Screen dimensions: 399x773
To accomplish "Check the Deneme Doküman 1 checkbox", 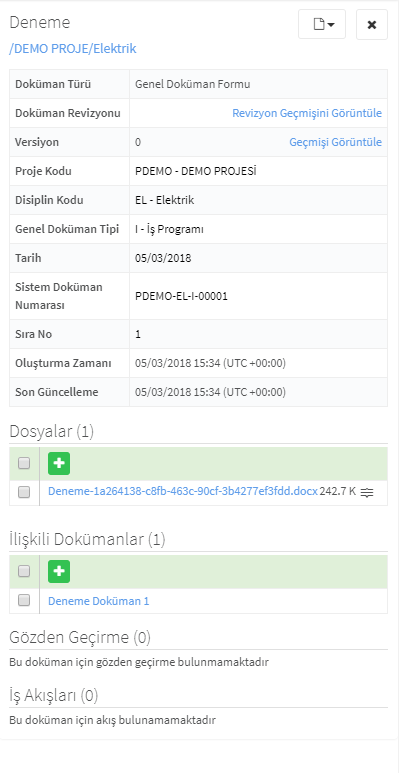I will [24, 600].
